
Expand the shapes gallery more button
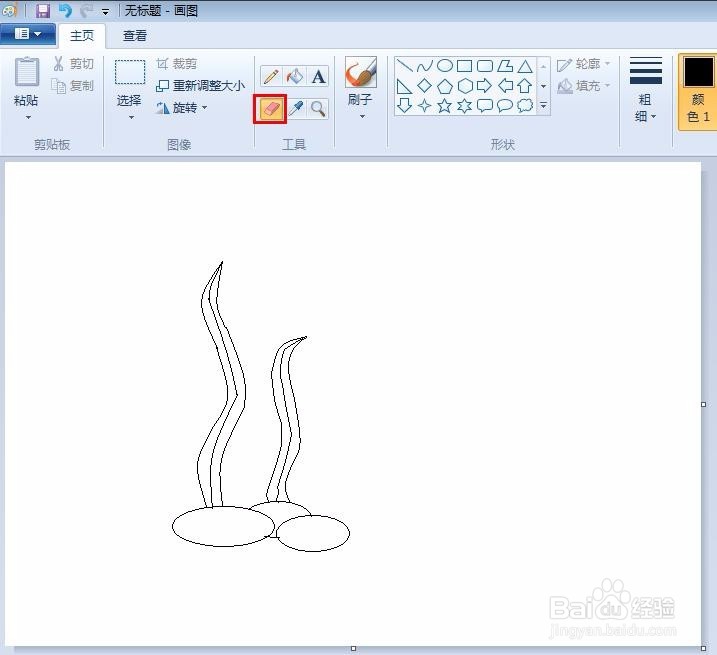tap(543, 106)
